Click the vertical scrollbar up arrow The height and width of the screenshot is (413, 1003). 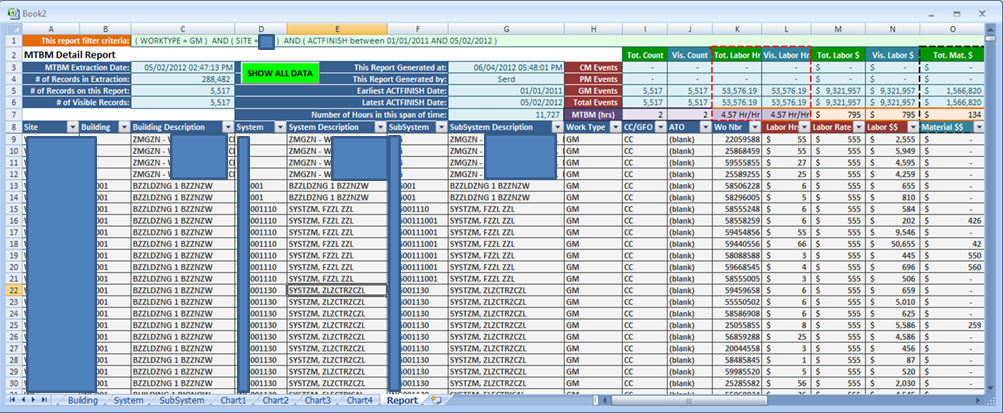[991, 29]
